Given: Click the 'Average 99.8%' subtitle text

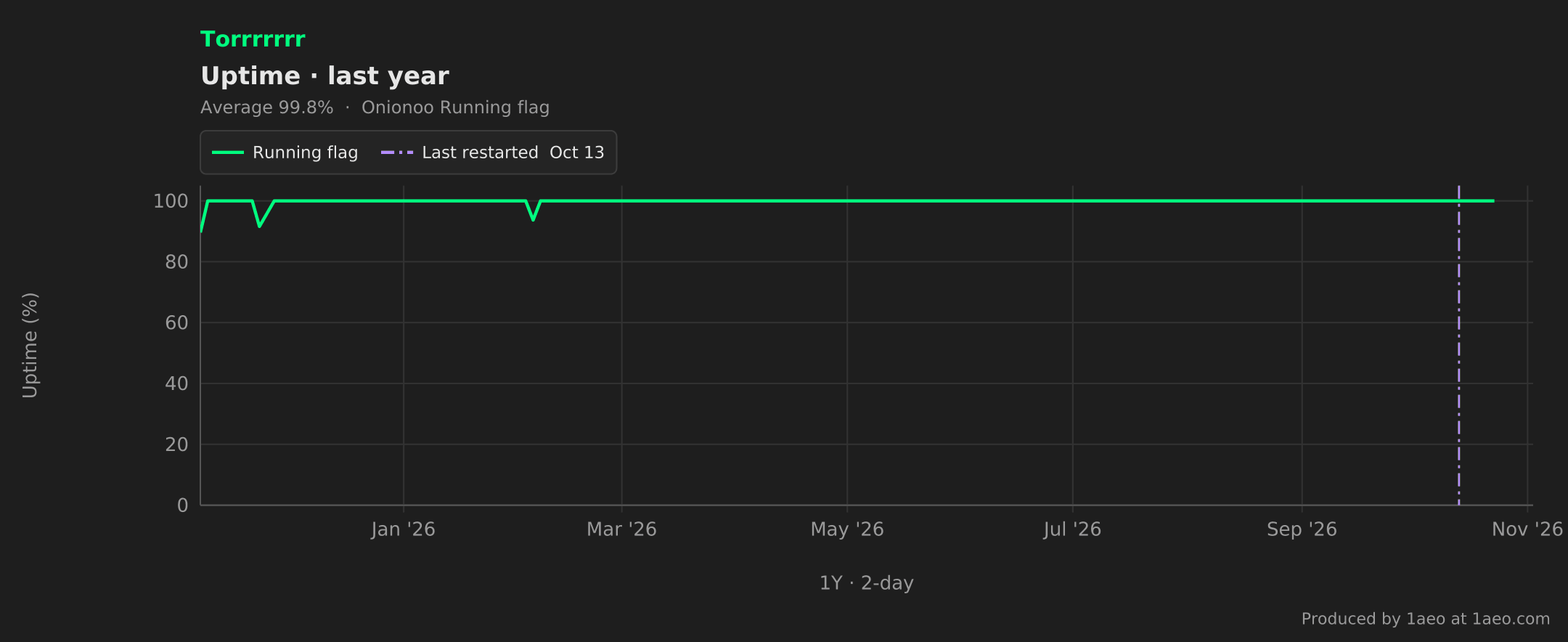Looking at the screenshot, I should pos(267,107).
